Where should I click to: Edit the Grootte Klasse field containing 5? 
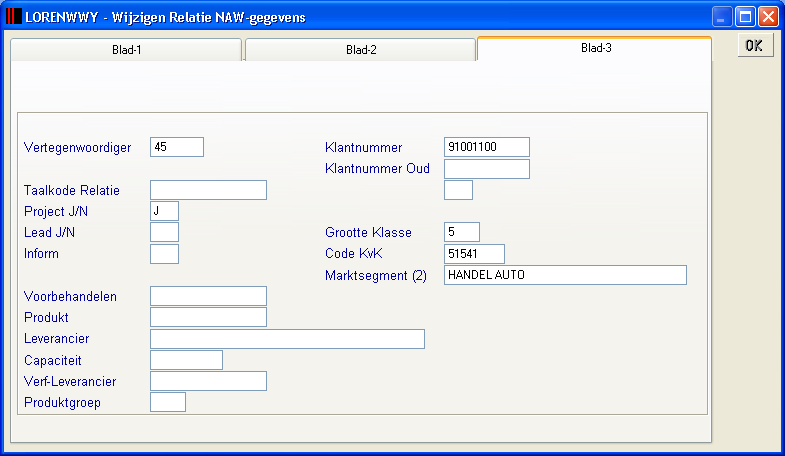click(462, 232)
